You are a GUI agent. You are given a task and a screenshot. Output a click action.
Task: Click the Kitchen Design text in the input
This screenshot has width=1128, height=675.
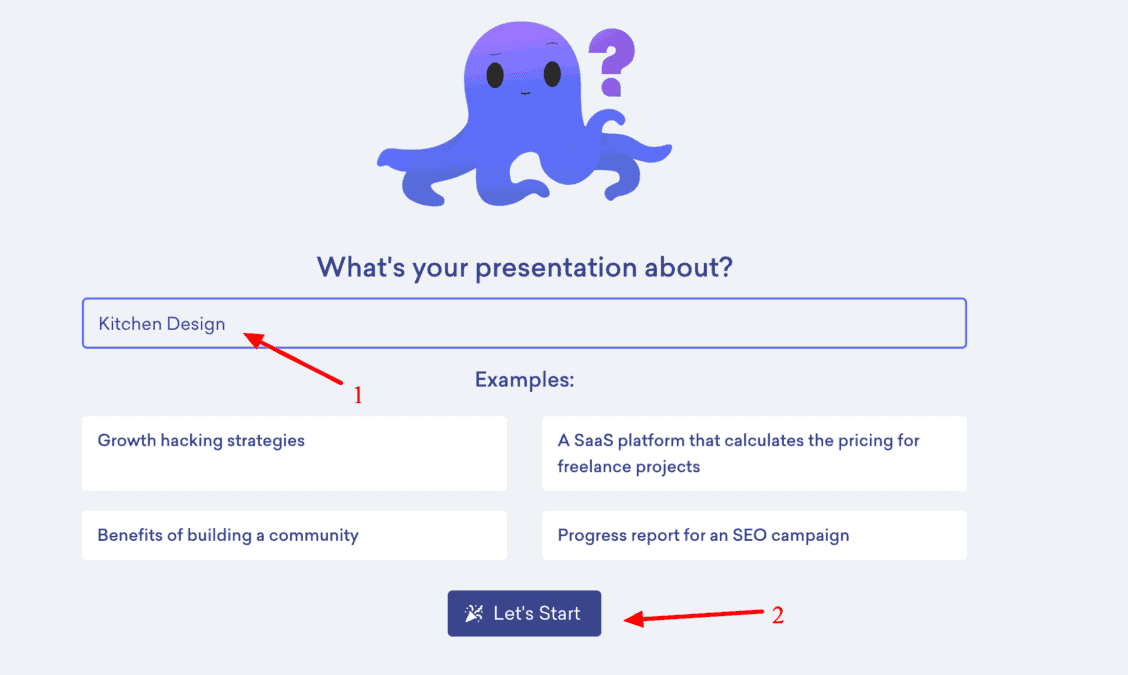pyautogui.click(x=161, y=323)
